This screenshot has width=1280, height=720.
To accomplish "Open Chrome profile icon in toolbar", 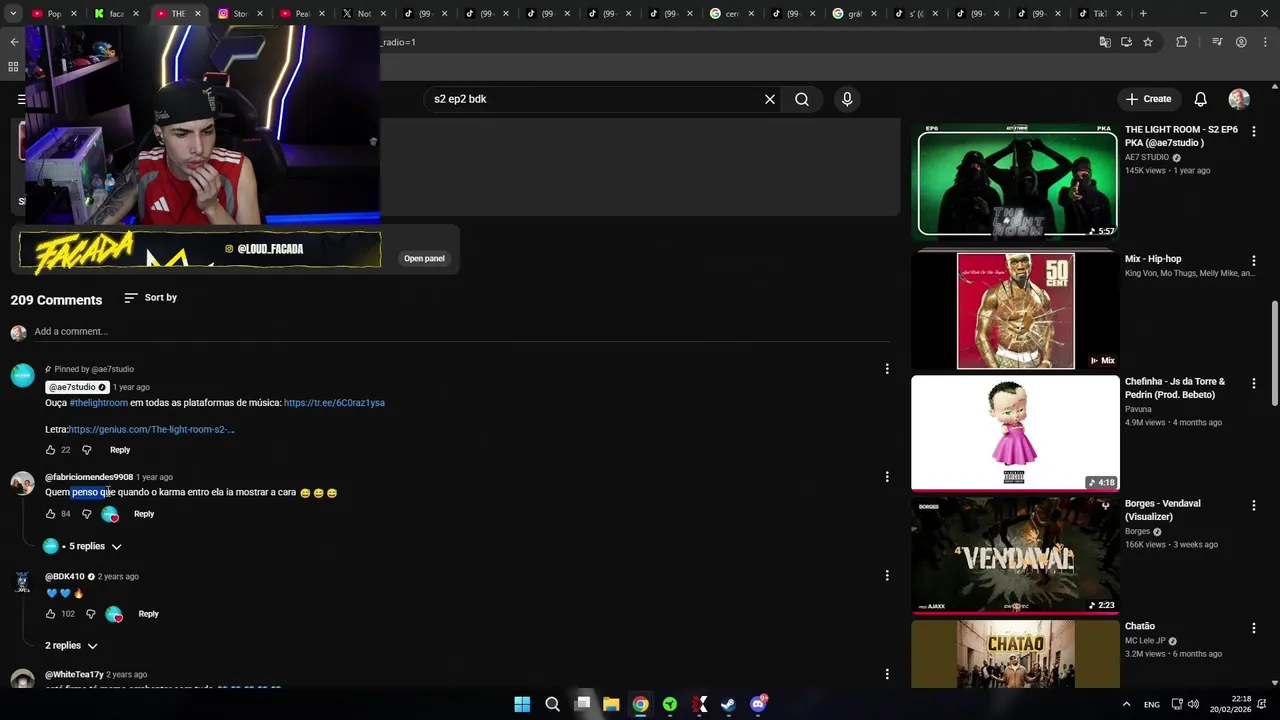I will pos(1241,42).
